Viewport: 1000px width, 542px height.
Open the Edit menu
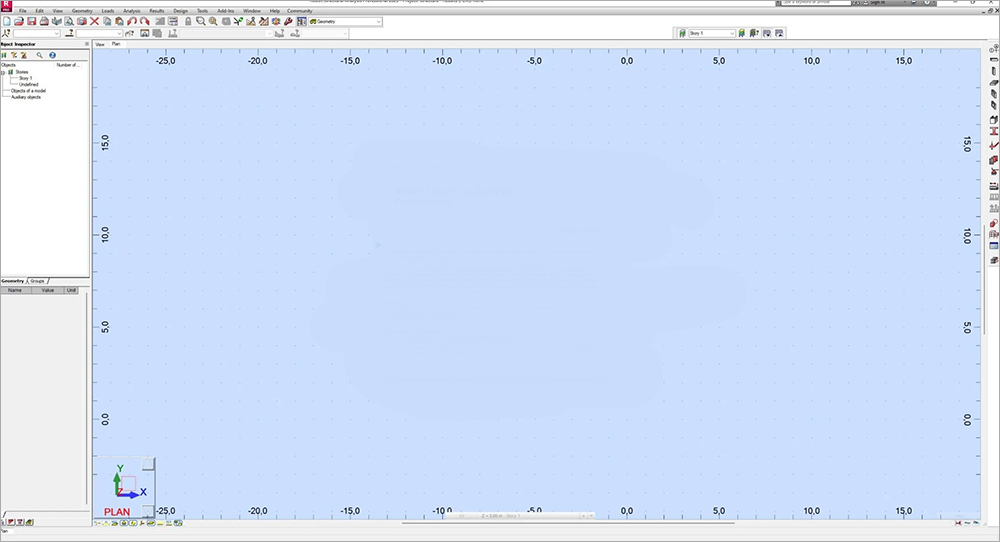point(40,11)
